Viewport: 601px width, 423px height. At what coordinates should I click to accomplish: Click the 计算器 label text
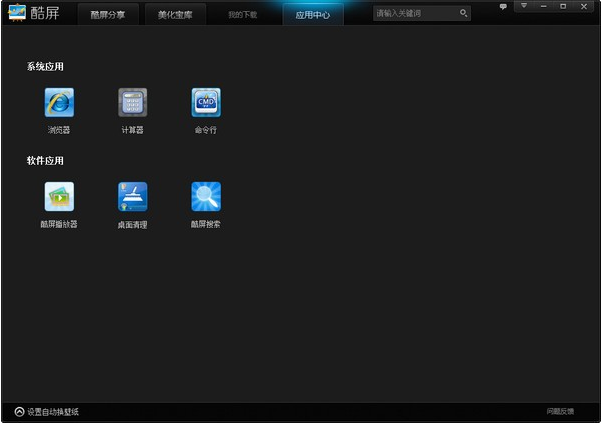pos(133,130)
